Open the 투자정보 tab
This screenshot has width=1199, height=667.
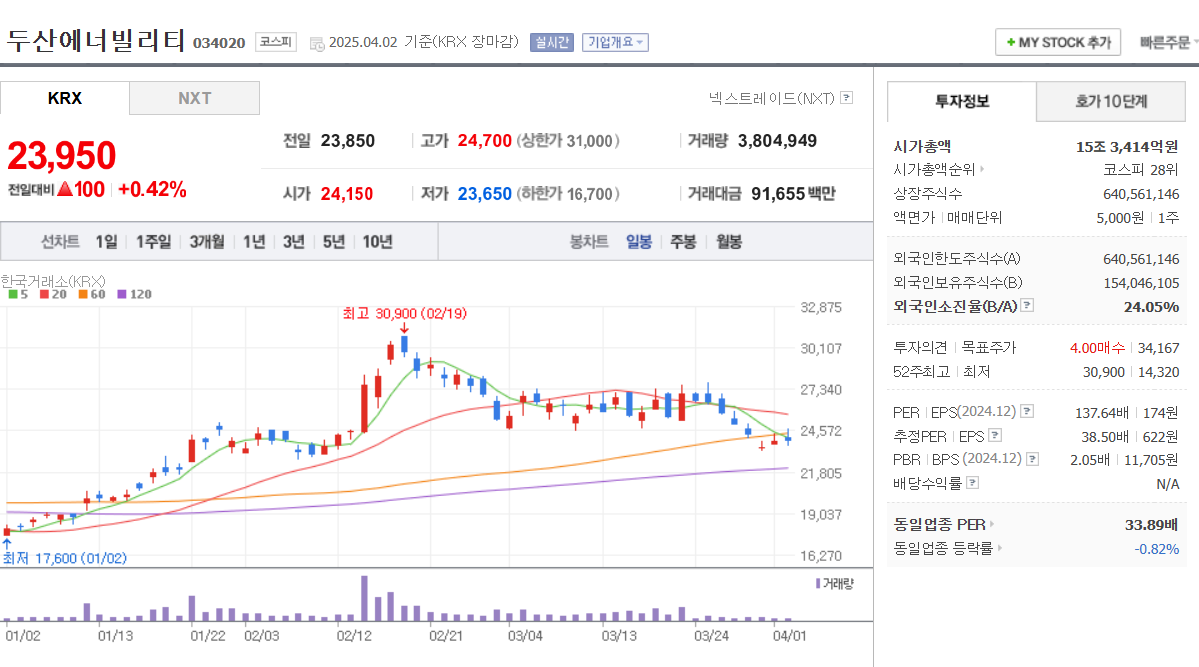click(962, 101)
